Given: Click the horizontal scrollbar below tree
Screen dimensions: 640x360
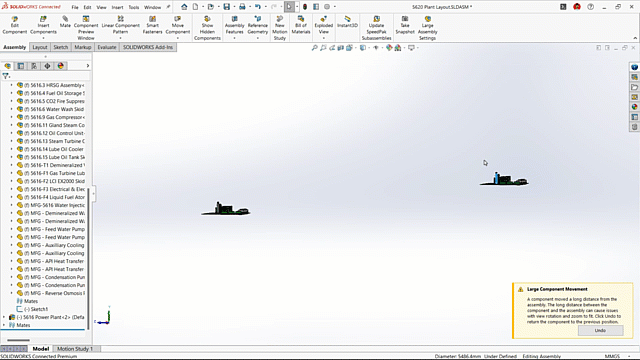Looking at the screenshot, I should pos(18,340).
